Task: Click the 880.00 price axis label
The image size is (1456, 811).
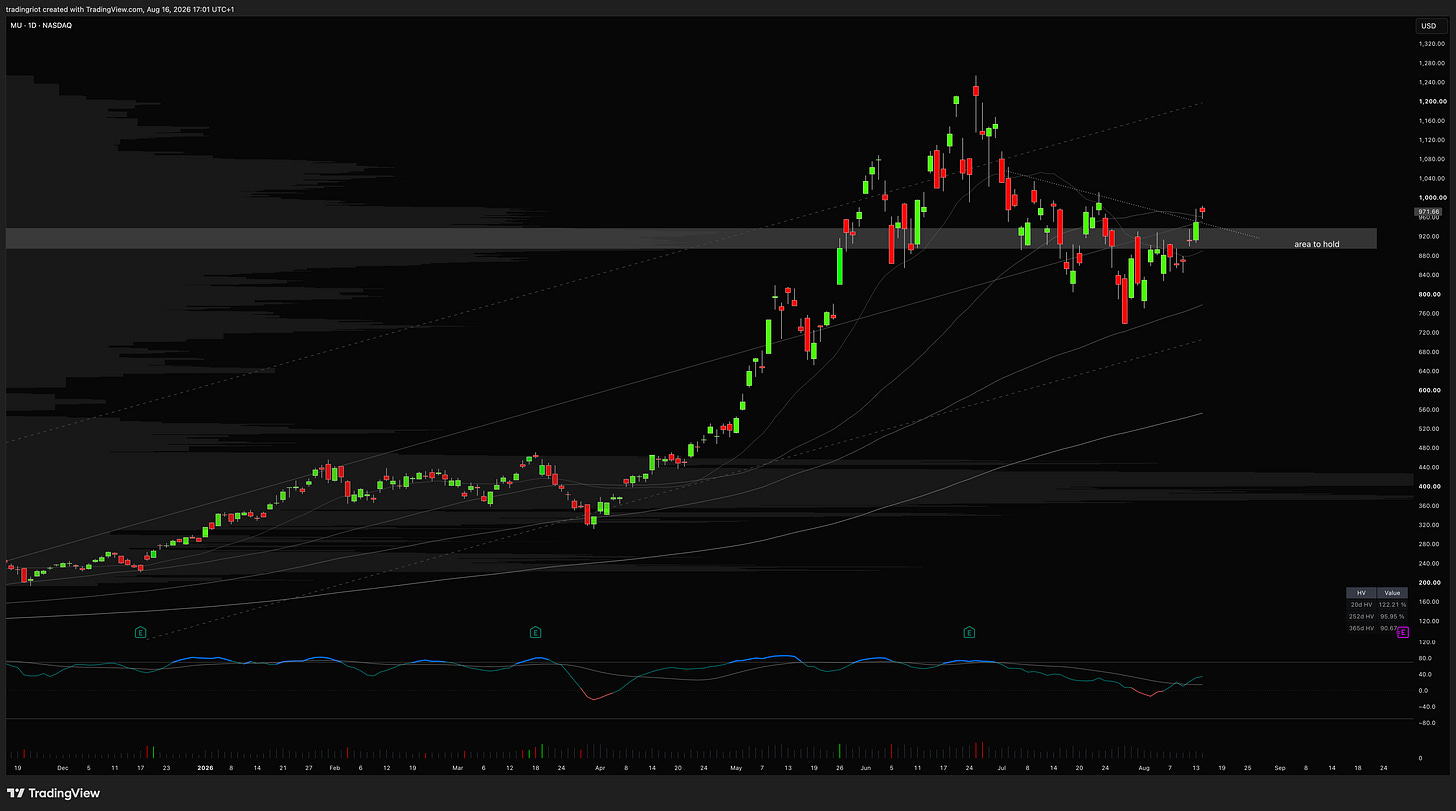Action: [x=1427, y=255]
